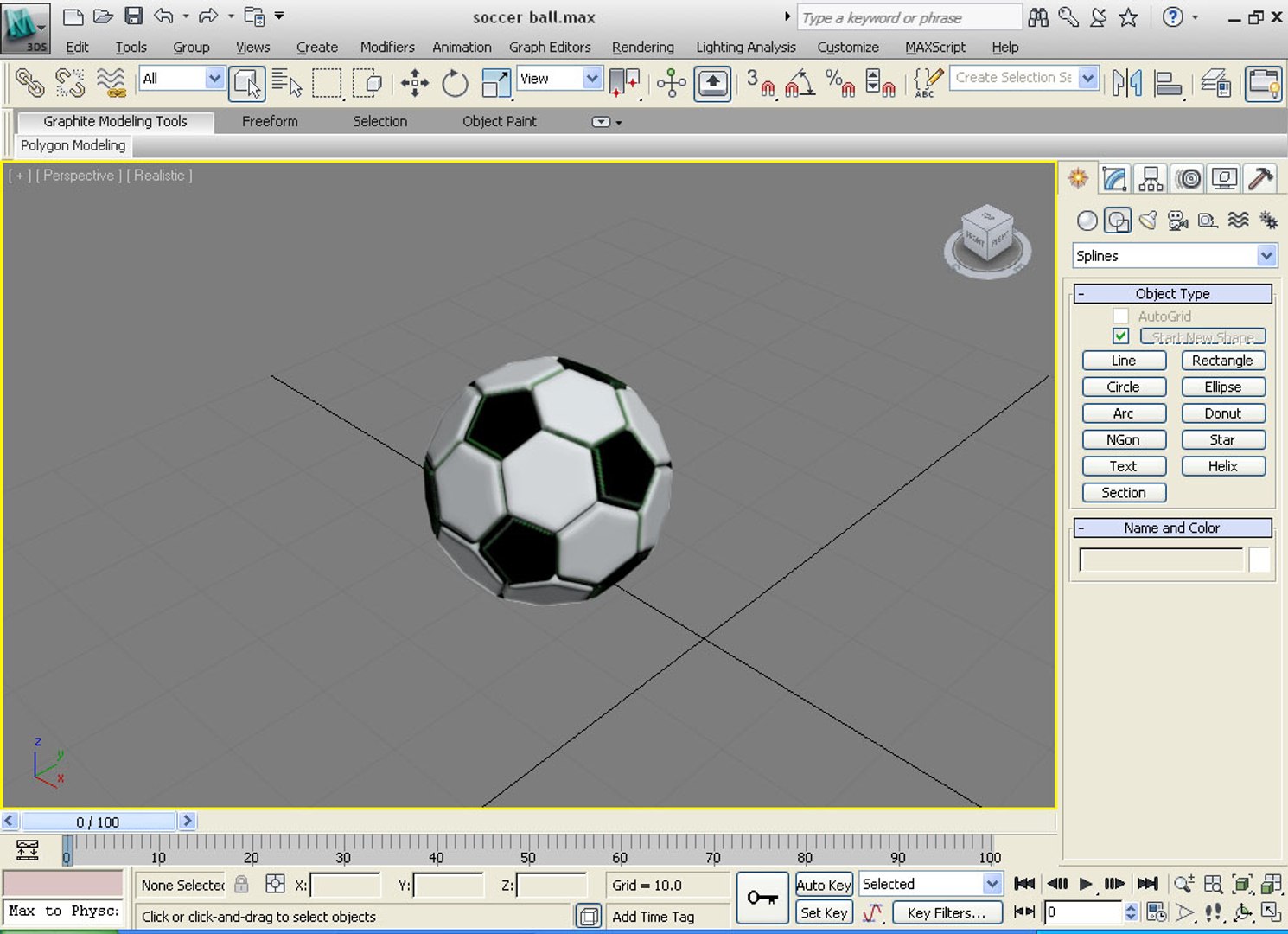
Task: Click the Section spline button
Action: [1123, 493]
